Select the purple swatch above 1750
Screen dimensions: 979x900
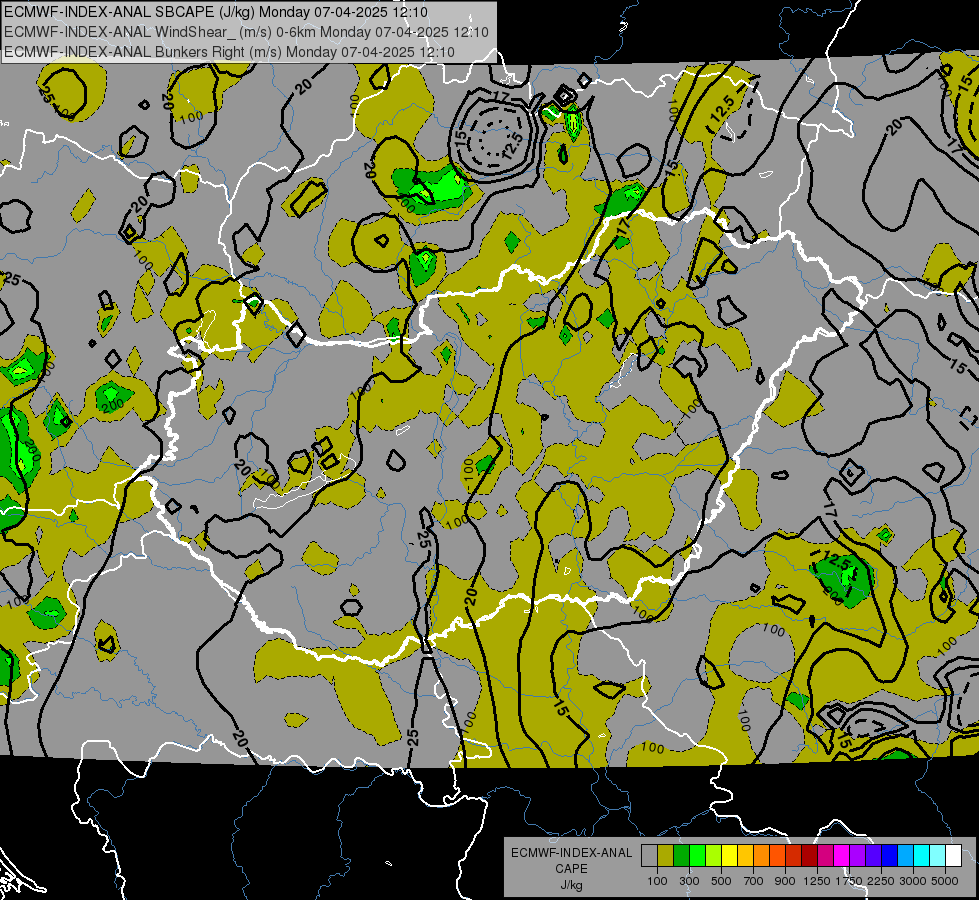[x=857, y=856]
